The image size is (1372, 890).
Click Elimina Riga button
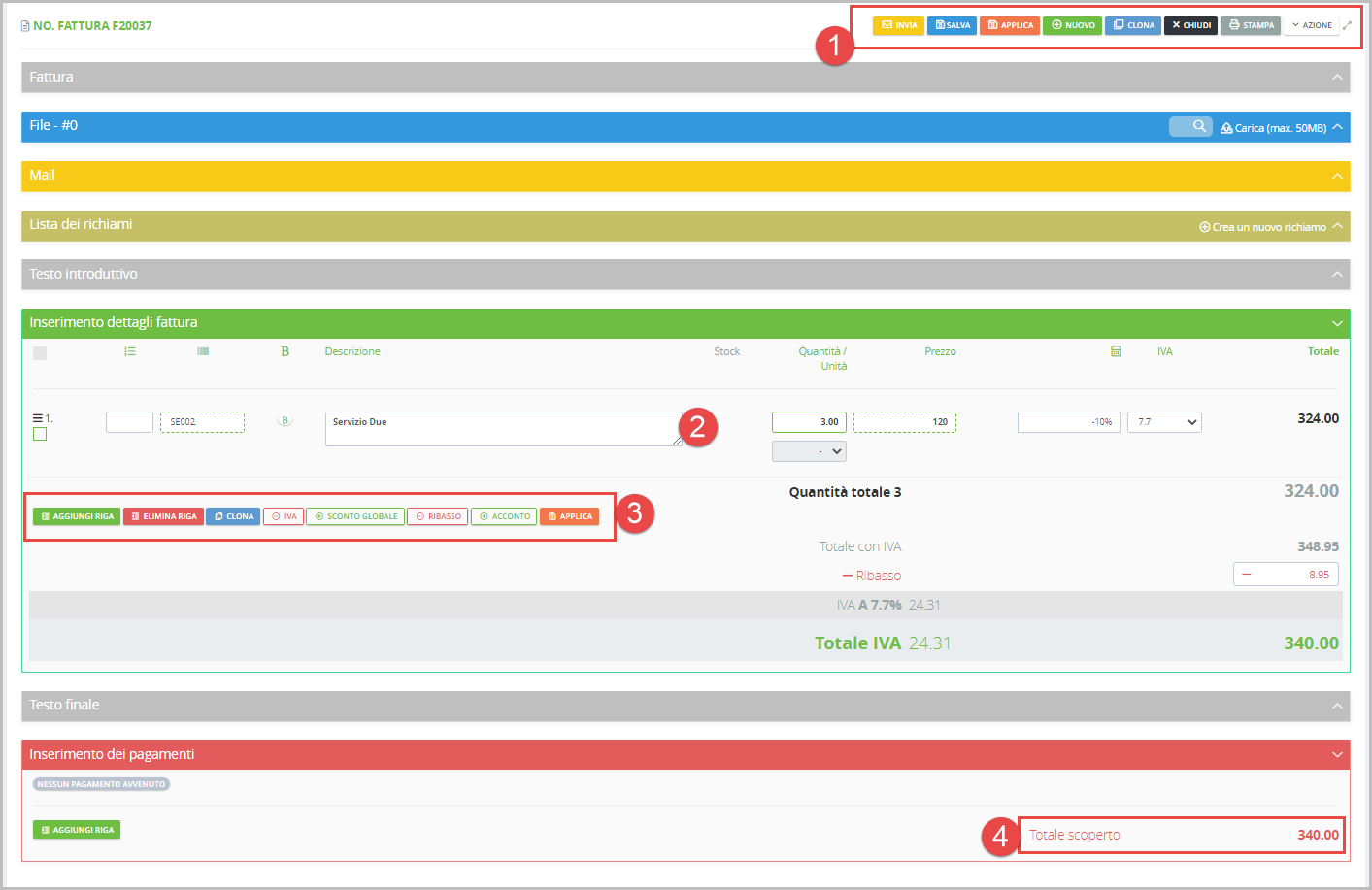click(x=163, y=516)
